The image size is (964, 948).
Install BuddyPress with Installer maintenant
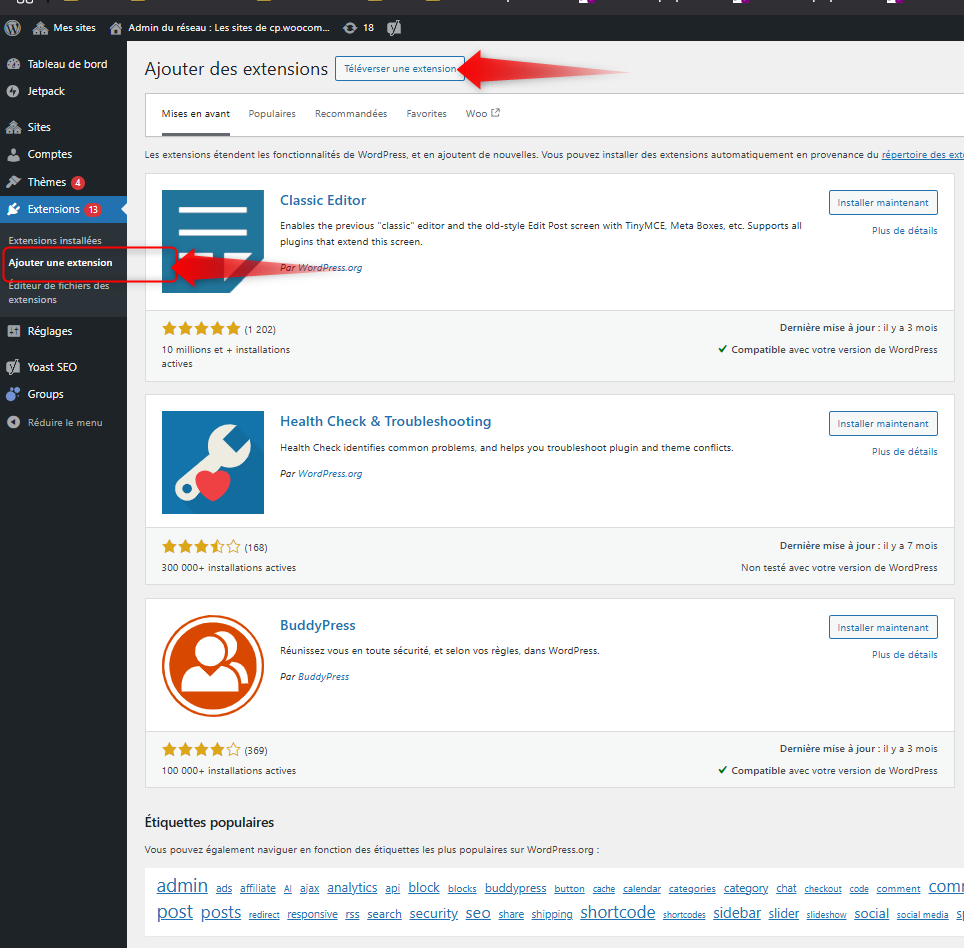883,627
